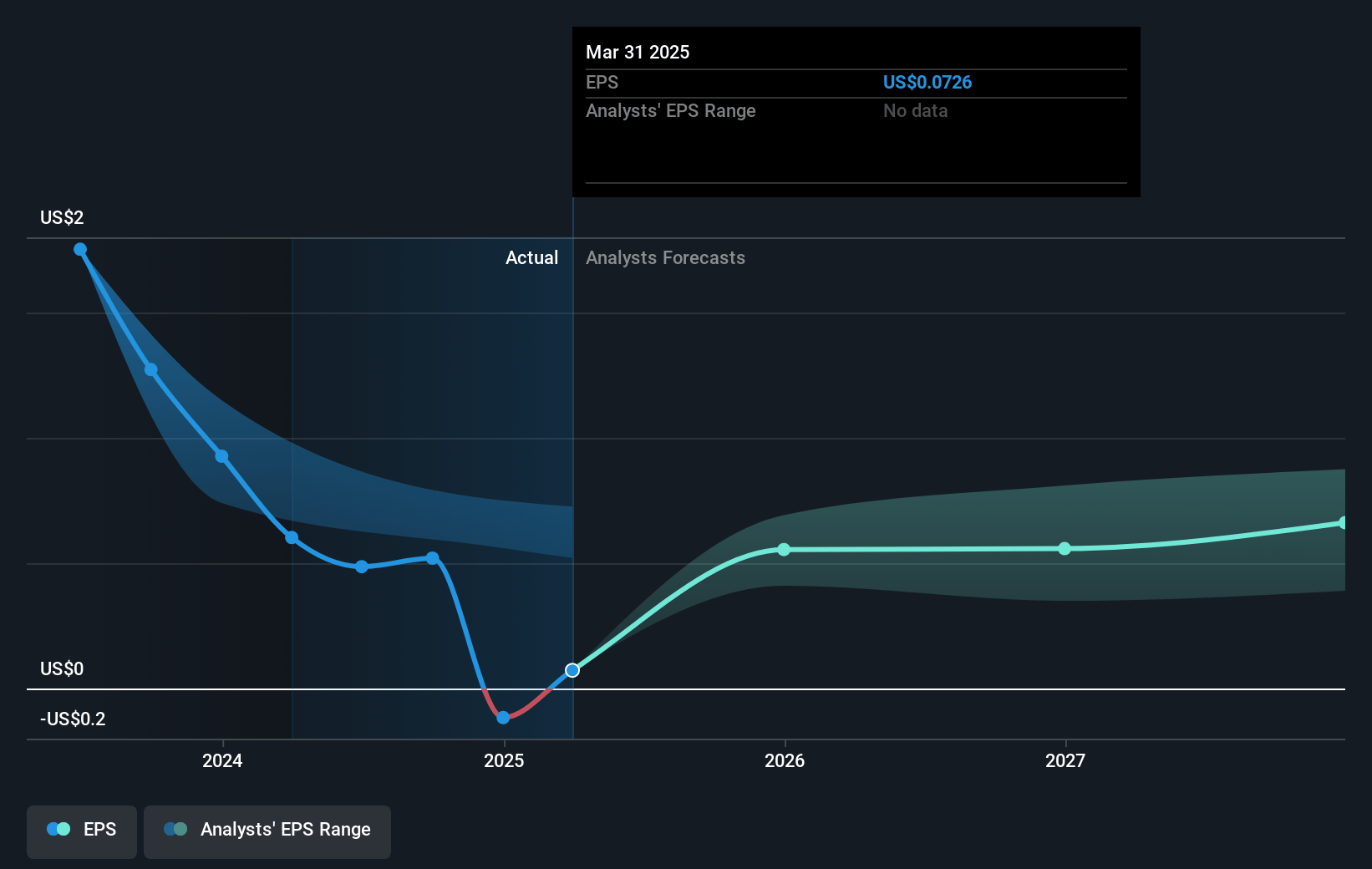Click the Mar 31 2025 tooltip date

pyautogui.click(x=638, y=52)
